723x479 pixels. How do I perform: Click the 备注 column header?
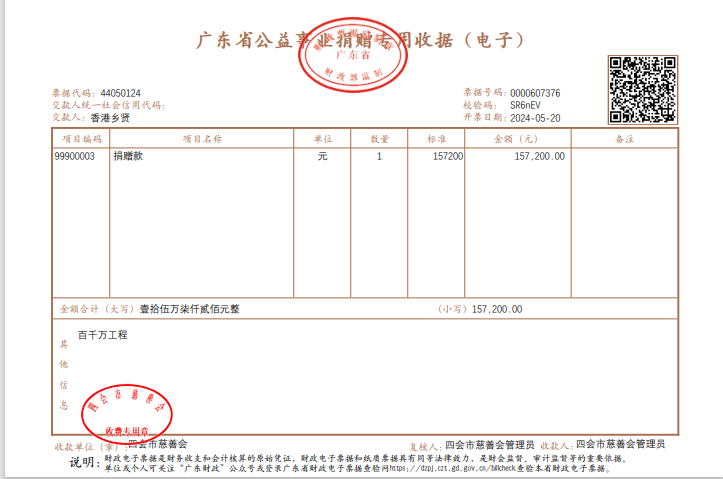(x=624, y=139)
